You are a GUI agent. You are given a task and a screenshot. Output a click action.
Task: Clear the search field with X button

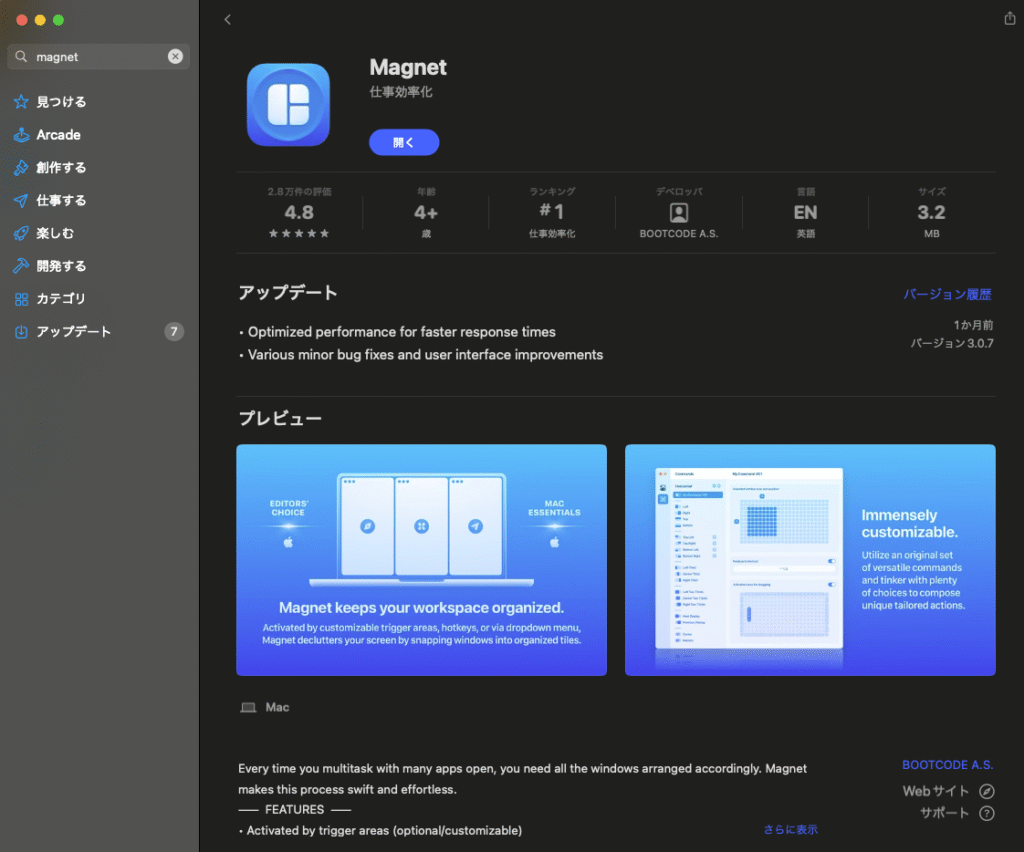point(175,57)
